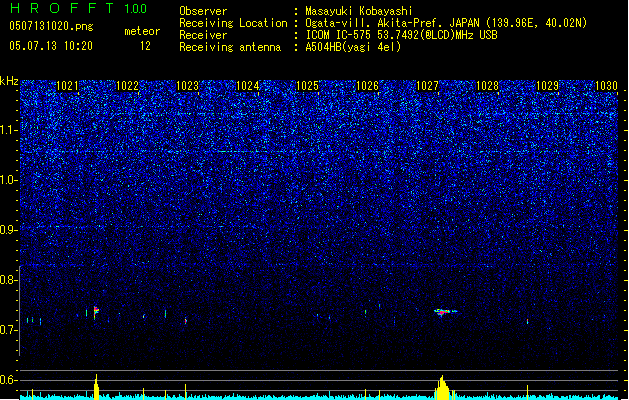This screenshot has width=629, height=400.
Task: Click the 1021 time tick label
Action: (x=67, y=86)
